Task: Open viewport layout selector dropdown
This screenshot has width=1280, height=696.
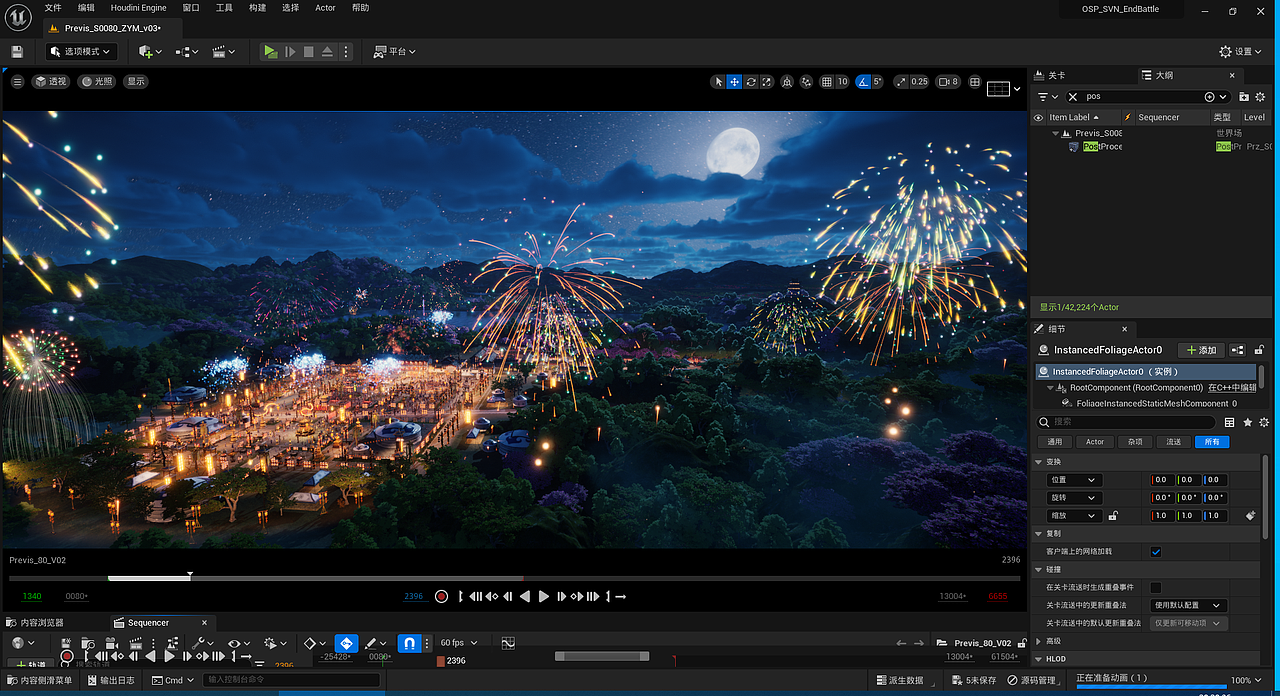Action: [x=1004, y=89]
